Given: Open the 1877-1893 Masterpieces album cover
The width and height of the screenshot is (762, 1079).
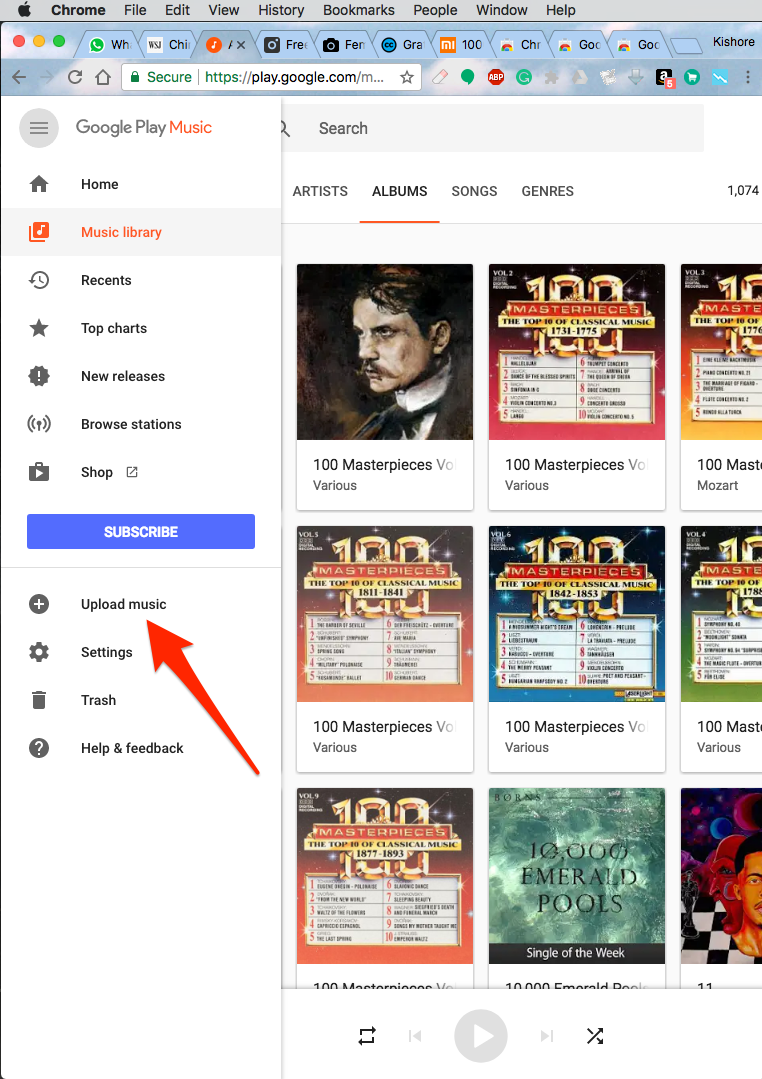Looking at the screenshot, I should tap(385, 876).
